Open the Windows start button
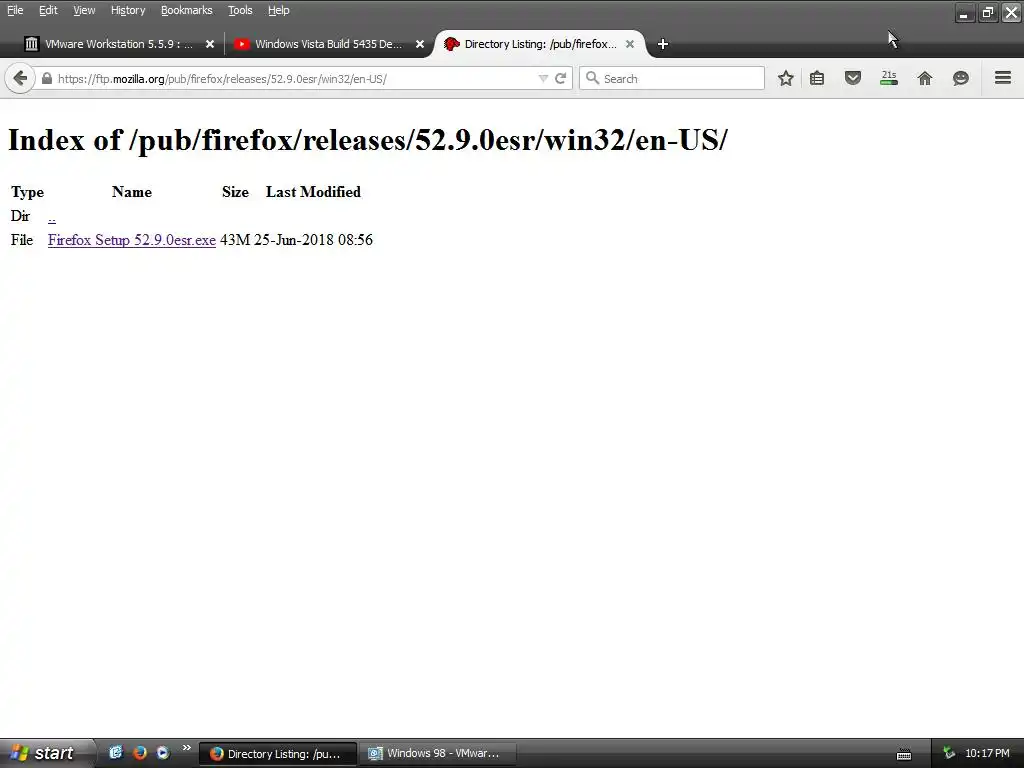Viewport: 1024px width, 768px height. pyautogui.click(x=46, y=753)
